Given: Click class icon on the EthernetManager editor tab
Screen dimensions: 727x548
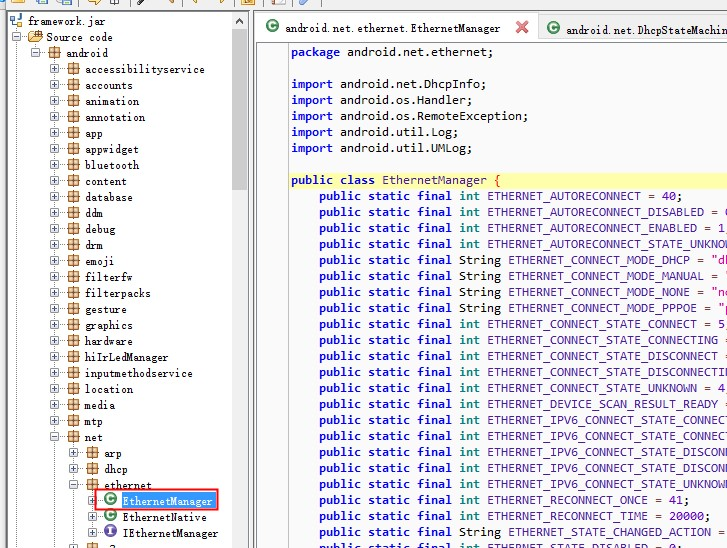Looking at the screenshot, I should click(x=273, y=26).
